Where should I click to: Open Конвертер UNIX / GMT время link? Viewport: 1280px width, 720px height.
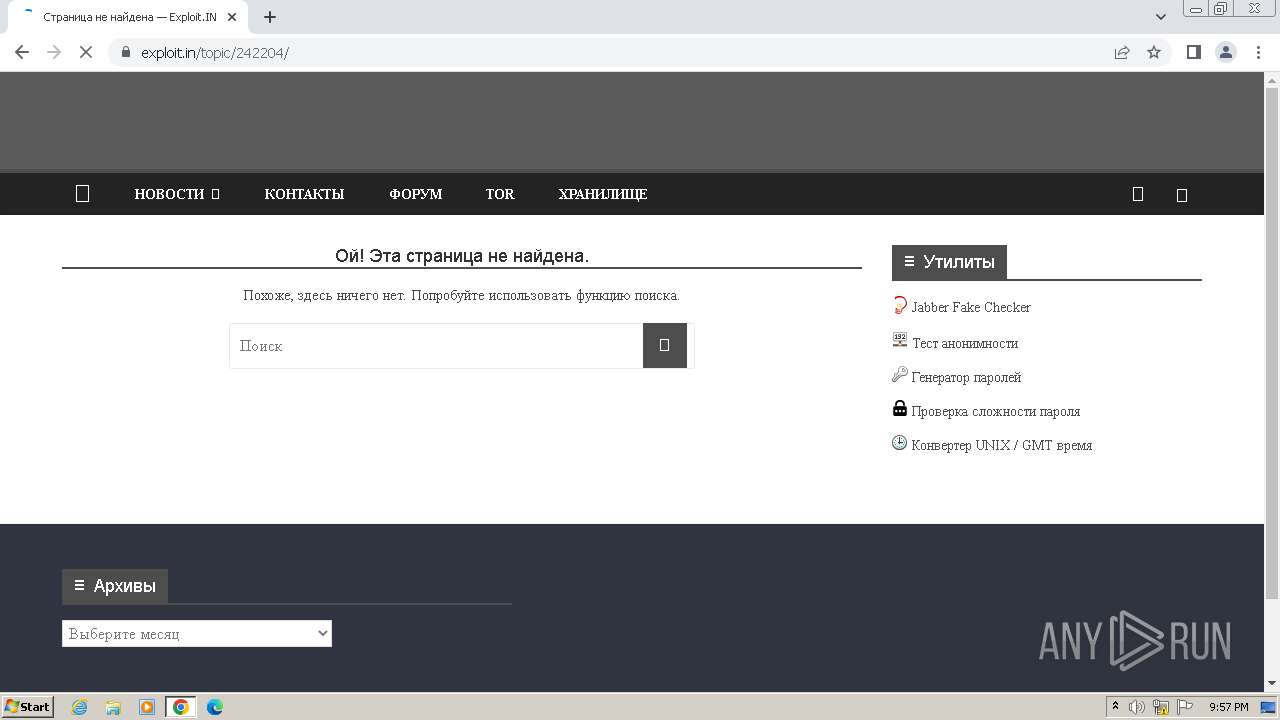(1002, 446)
